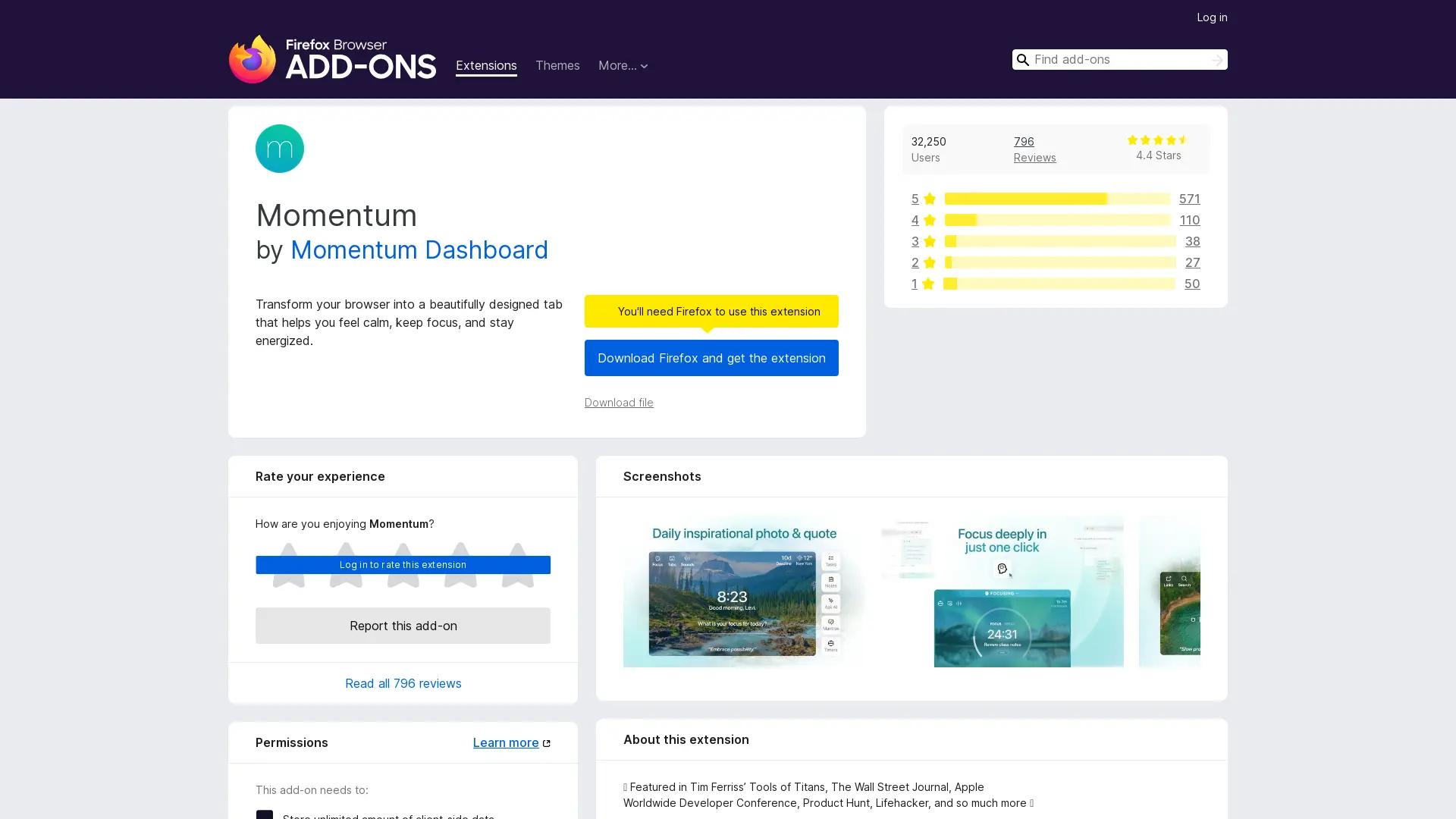Screen dimensions: 1456x819
Task: Click the star icon beside the 1-star row
Action: click(928, 284)
